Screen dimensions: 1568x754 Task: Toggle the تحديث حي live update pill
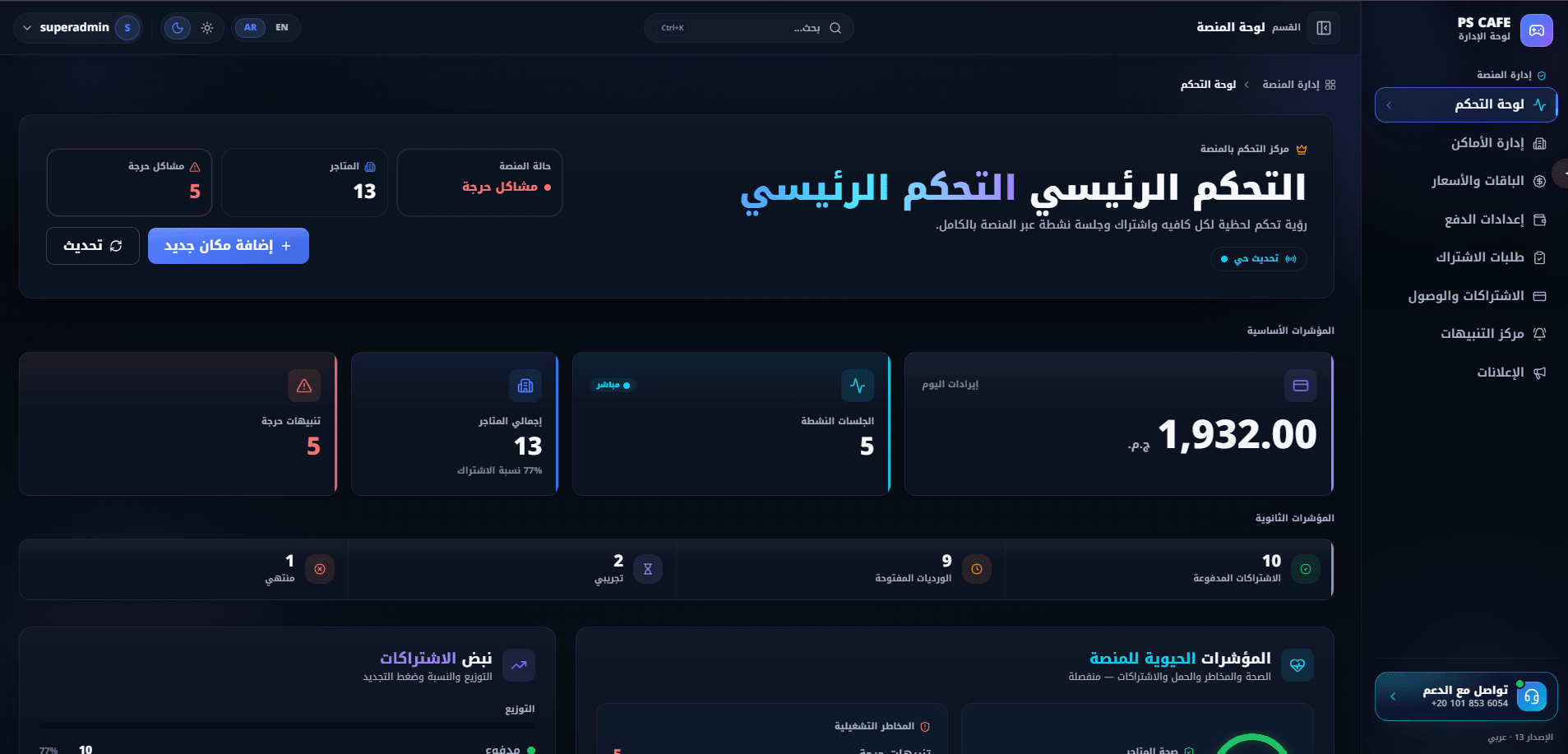[1258, 259]
